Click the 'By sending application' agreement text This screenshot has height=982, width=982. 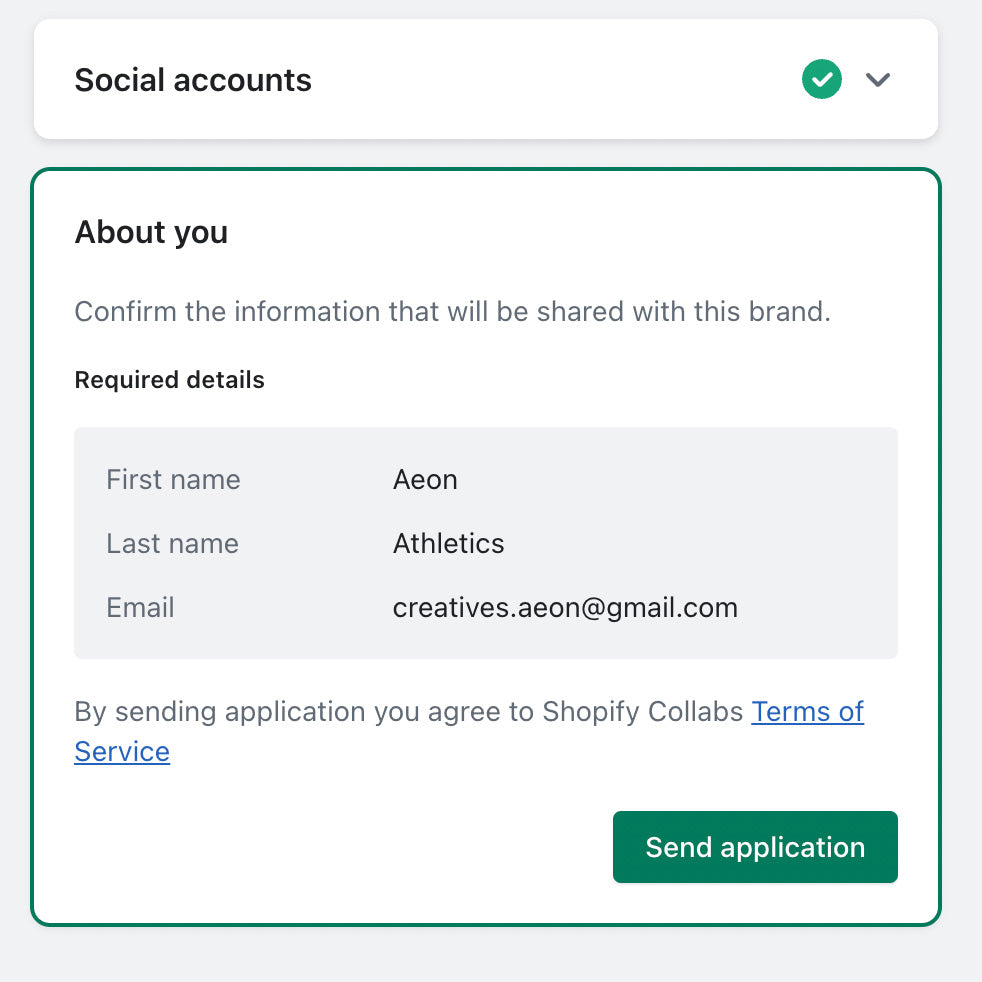point(300,712)
